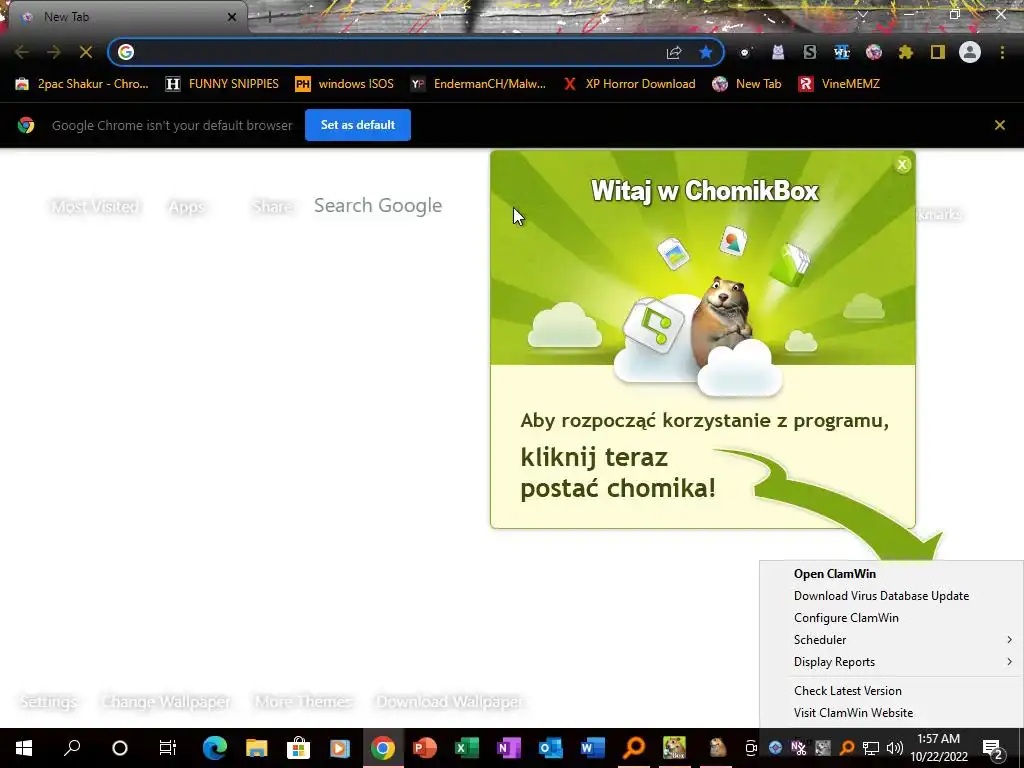Open Windows taskbar search

click(x=72, y=748)
